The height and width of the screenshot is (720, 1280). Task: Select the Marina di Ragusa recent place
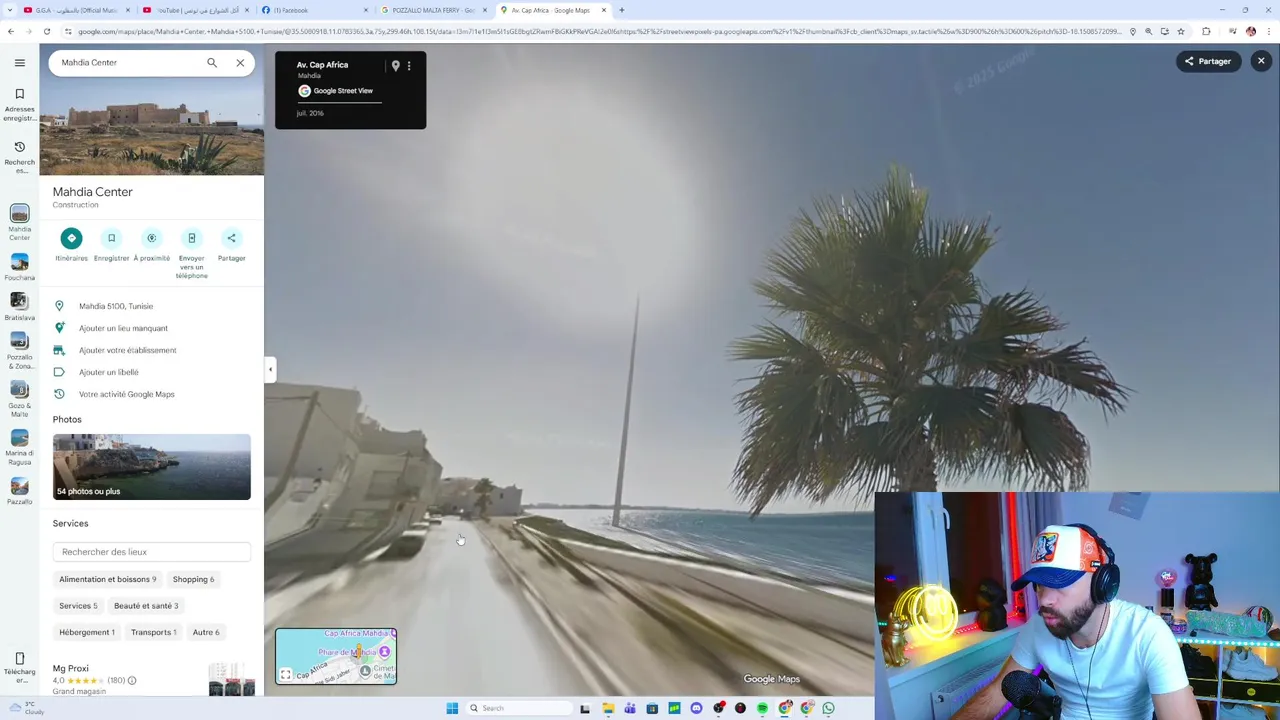(x=19, y=448)
